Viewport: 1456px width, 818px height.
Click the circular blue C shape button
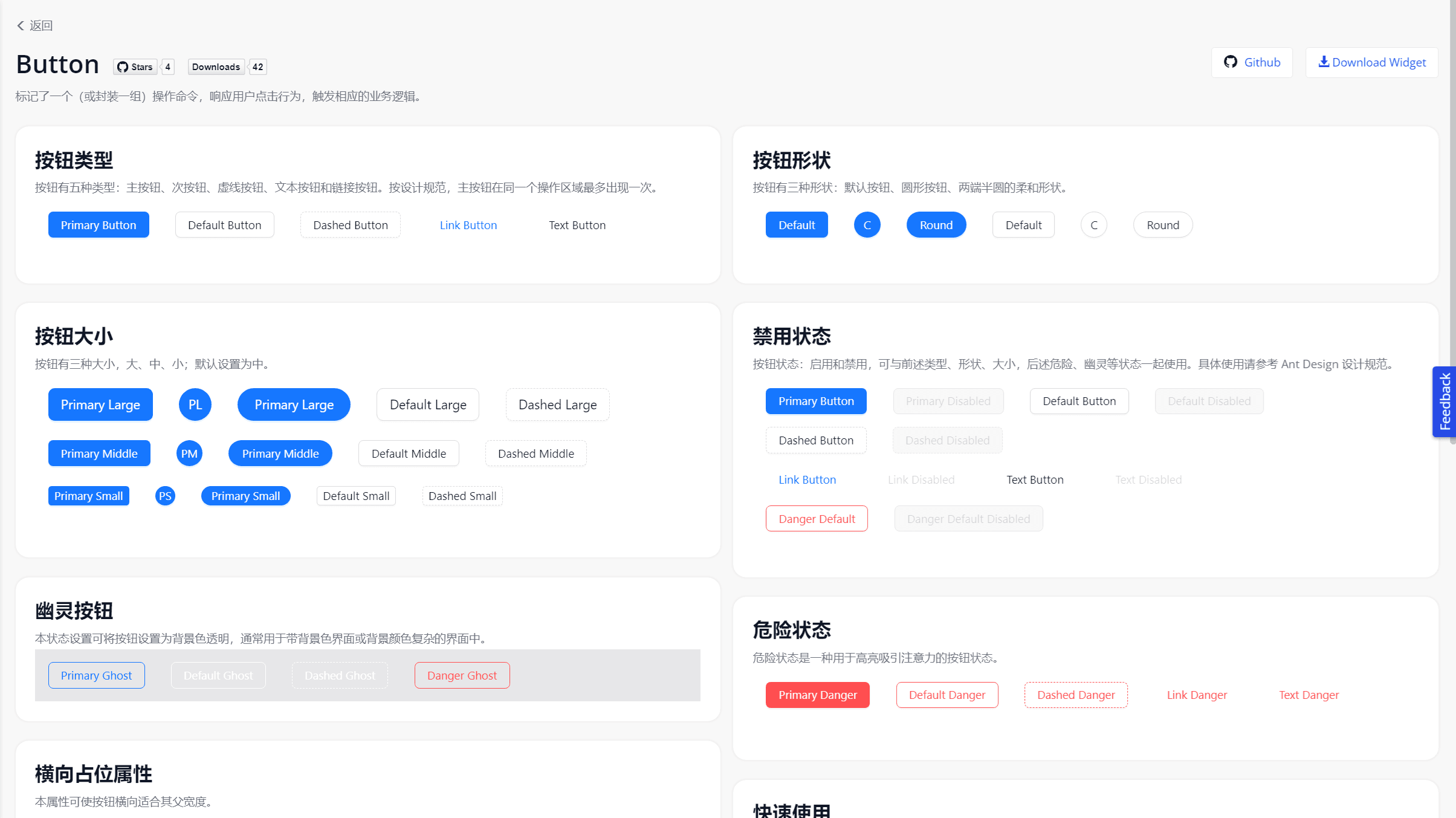coord(867,224)
